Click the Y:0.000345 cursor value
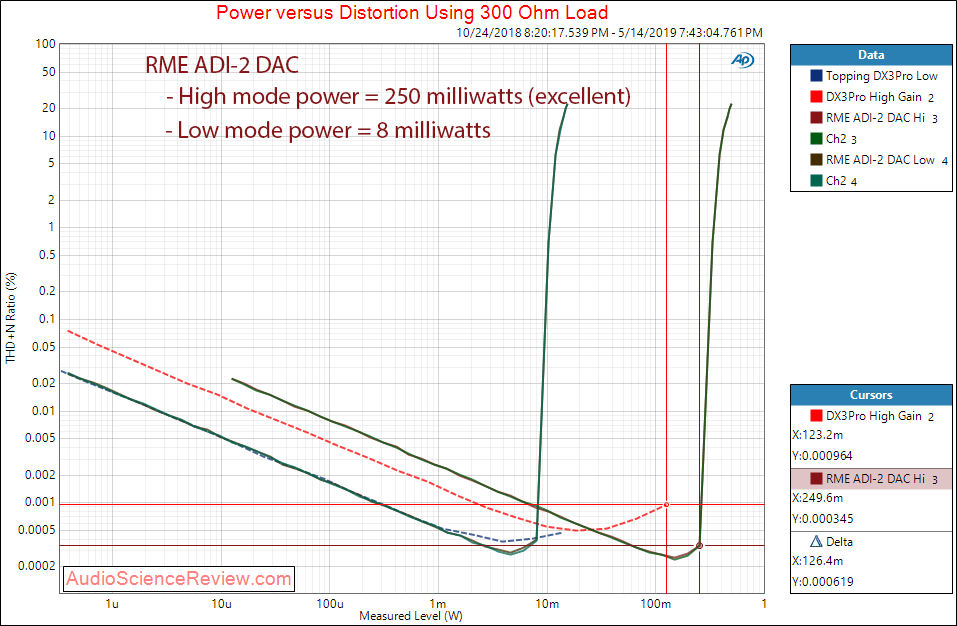 pyautogui.click(x=823, y=519)
